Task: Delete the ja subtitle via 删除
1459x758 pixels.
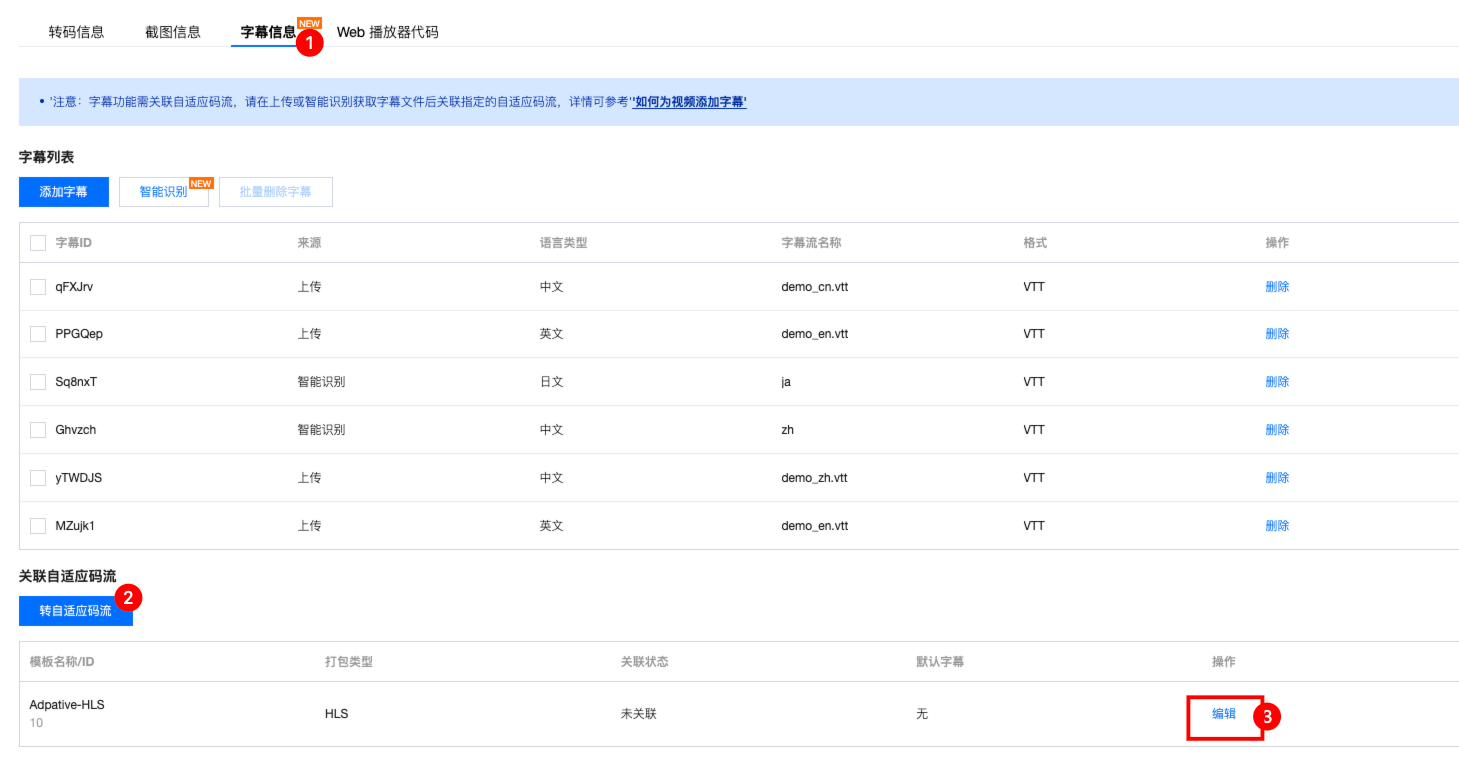Action: [1277, 382]
